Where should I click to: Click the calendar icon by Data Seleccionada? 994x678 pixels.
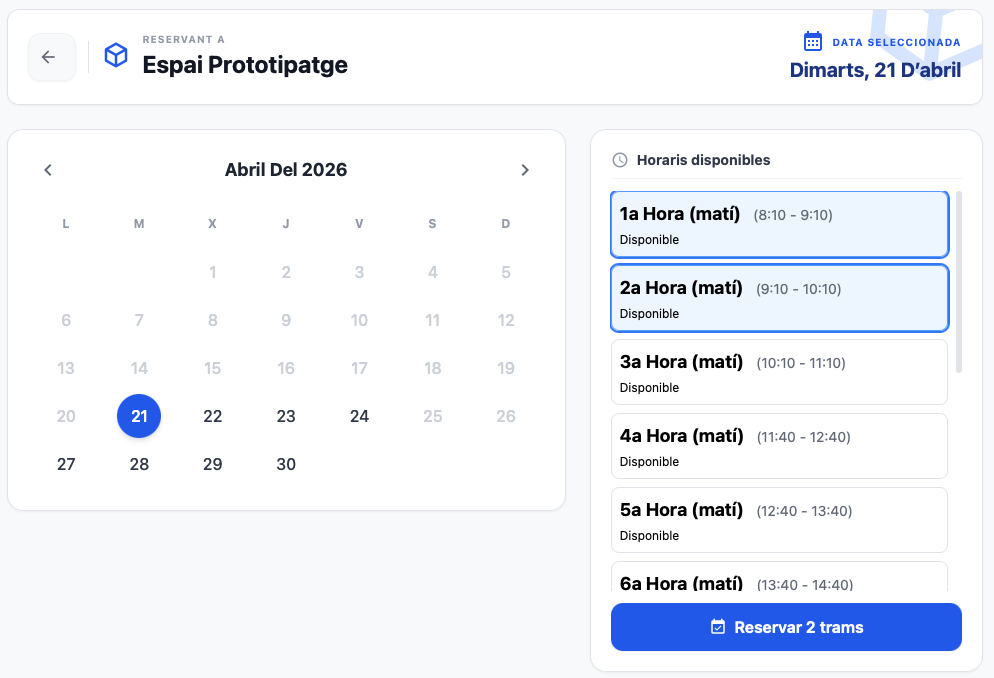pyautogui.click(x=813, y=42)
